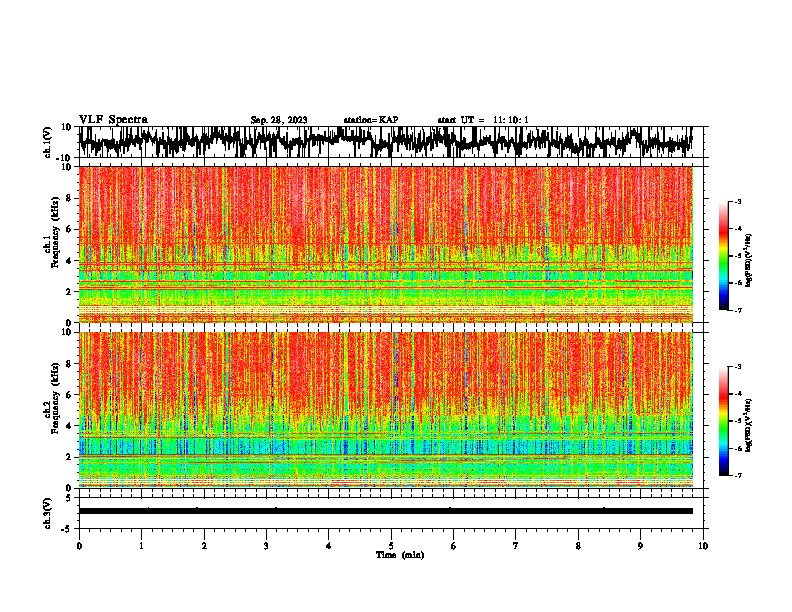
Task: Click the time axis tick label "4"
Action: click(329, 546)
